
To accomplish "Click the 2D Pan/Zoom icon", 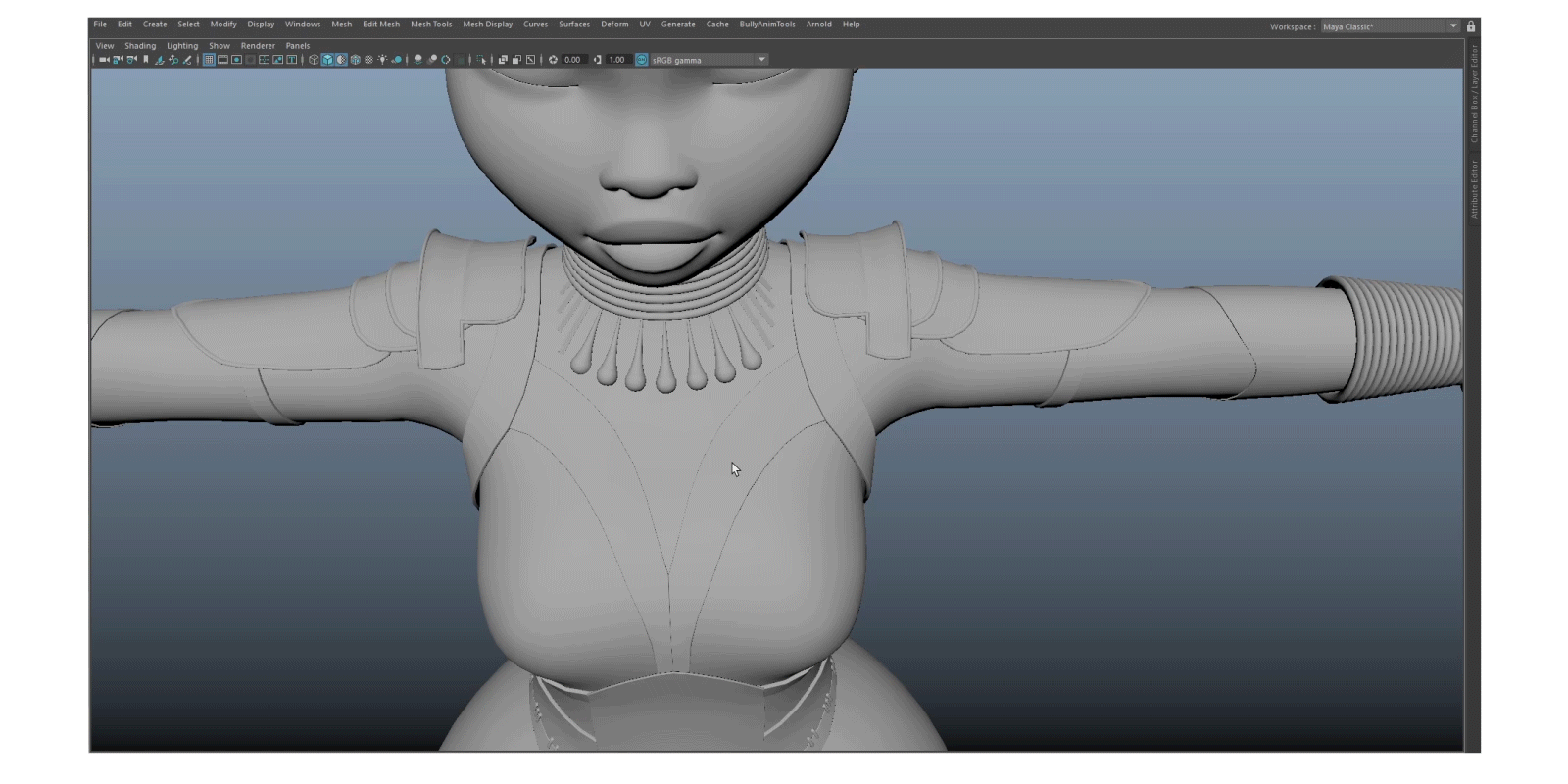I will coord(173,60).
